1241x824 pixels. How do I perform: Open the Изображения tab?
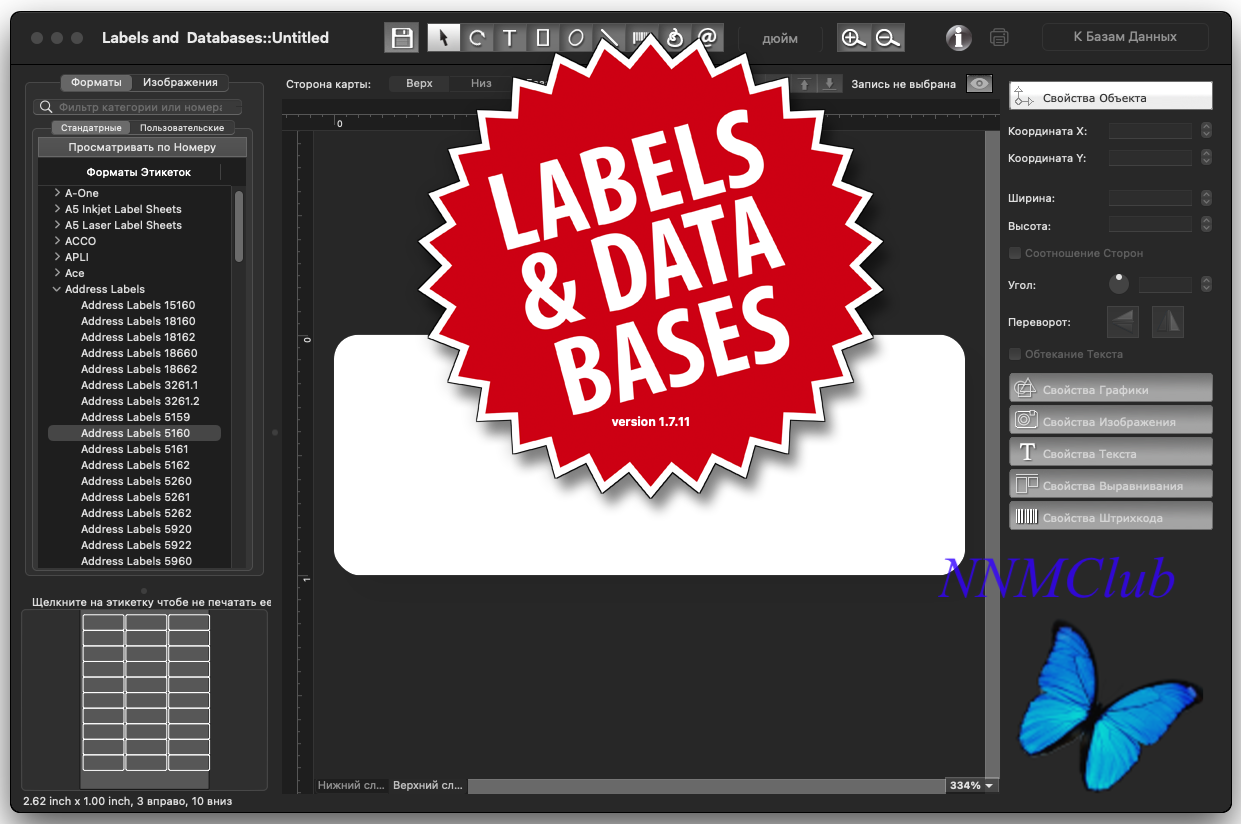pyautogui.click(x=180, y=83)
